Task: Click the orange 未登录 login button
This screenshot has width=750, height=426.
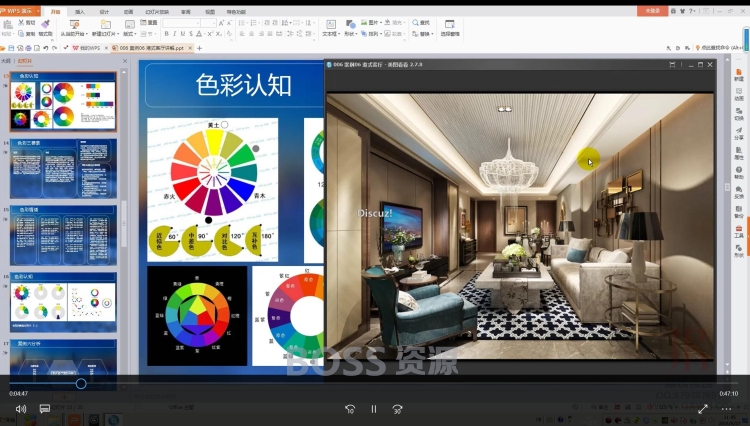Action: coord(652,11)
